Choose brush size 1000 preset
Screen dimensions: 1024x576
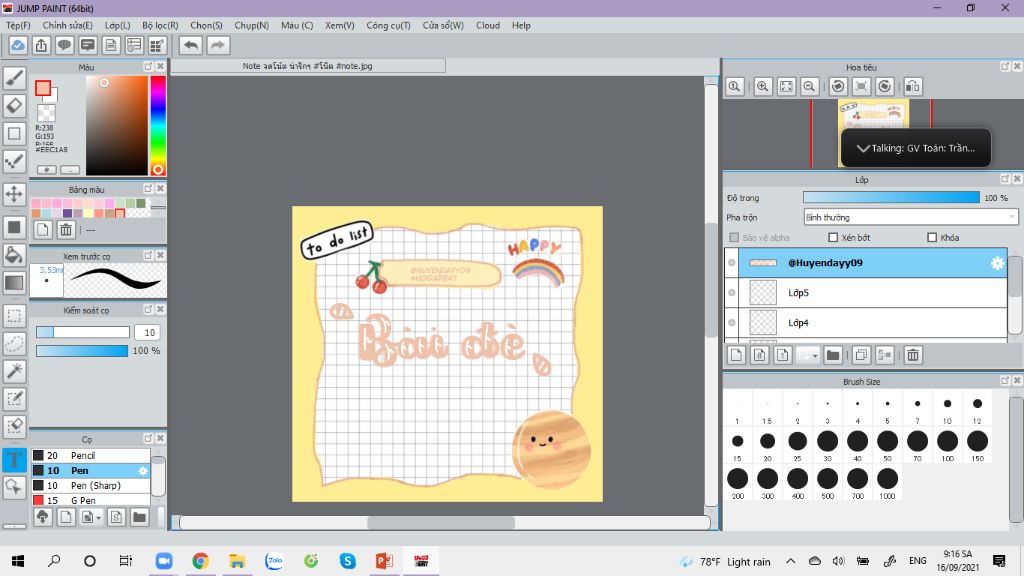pyautogui.click(x=887, y=483)
